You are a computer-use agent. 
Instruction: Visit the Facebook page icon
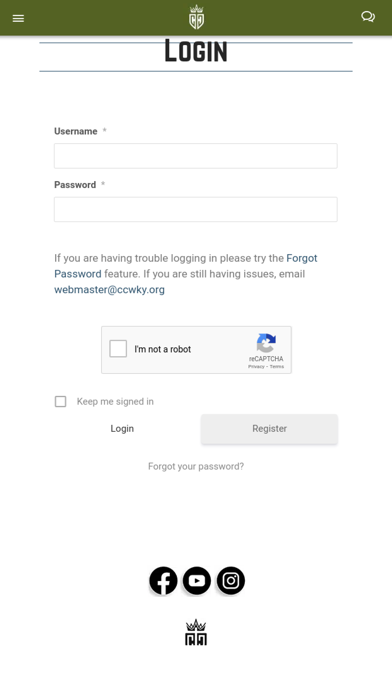tap(163, 581)
